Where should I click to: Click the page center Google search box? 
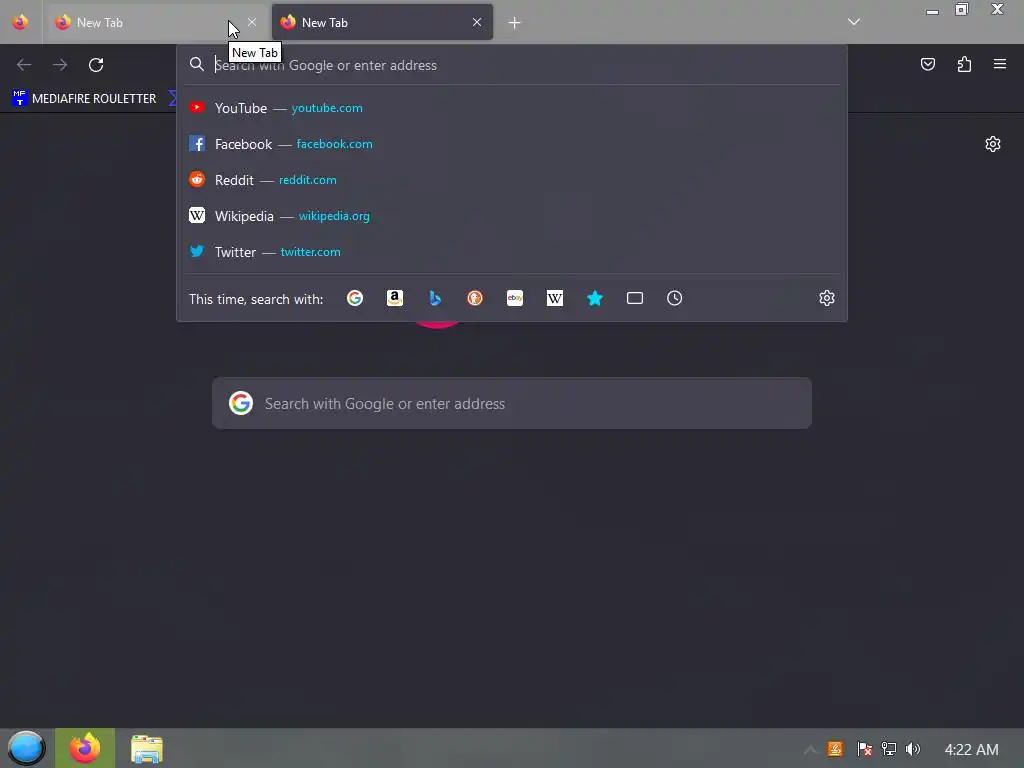pos(512,403)
